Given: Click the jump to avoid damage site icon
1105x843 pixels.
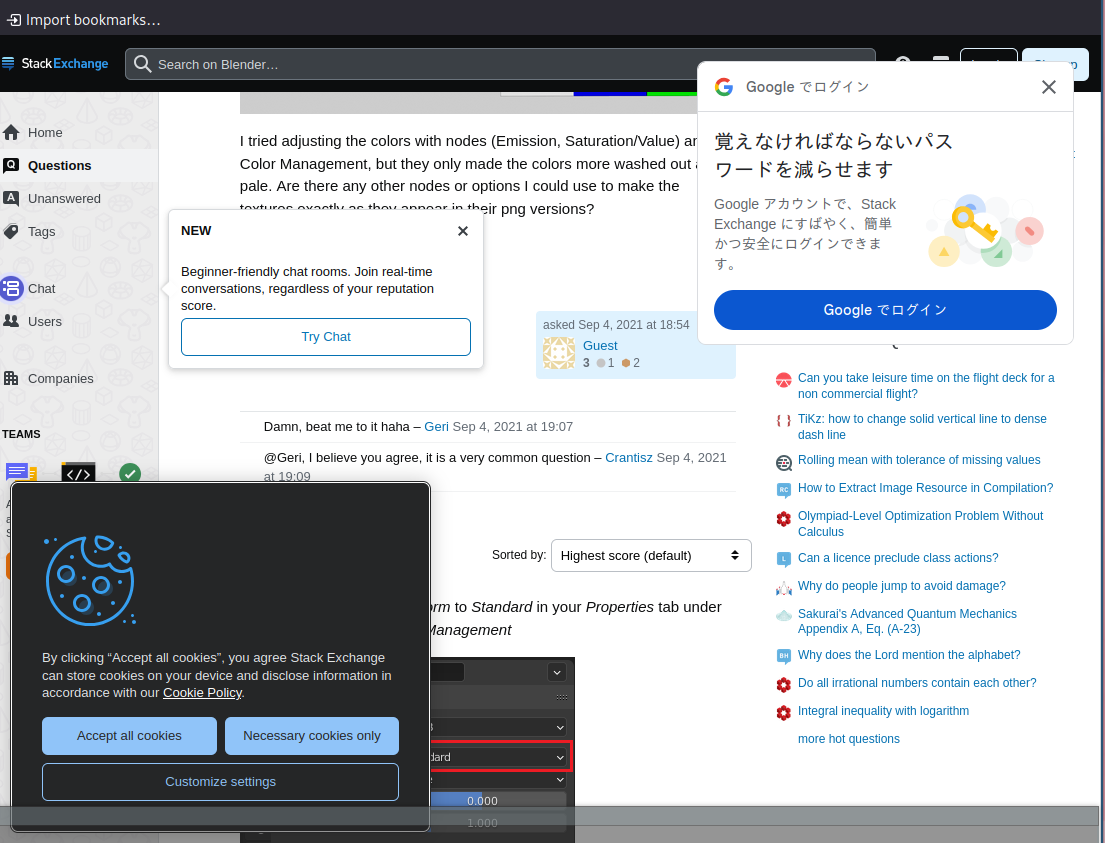Looking at the screenshot, I should (784, 588).
